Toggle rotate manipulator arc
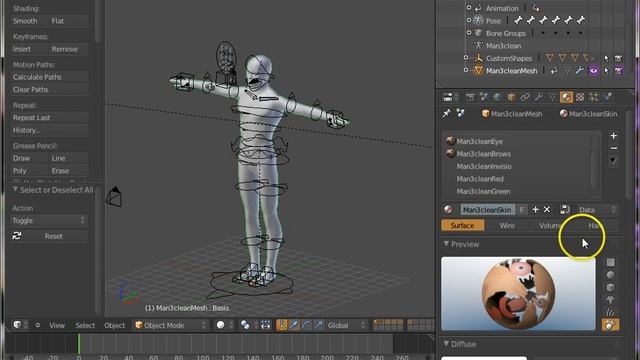The width and height of the screenshot is (640, 360). coord(306,325)
